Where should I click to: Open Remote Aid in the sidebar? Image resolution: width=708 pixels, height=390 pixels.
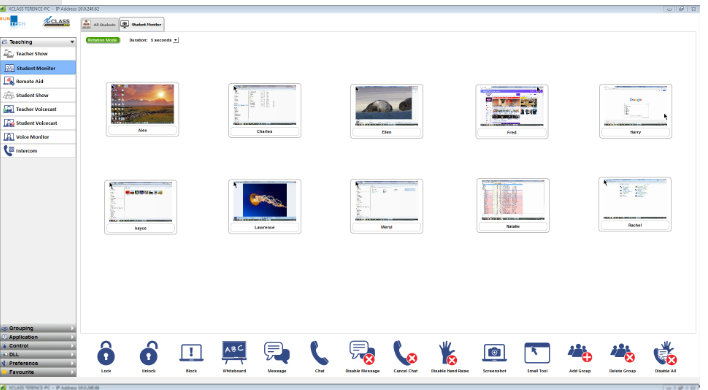(38, 81)
